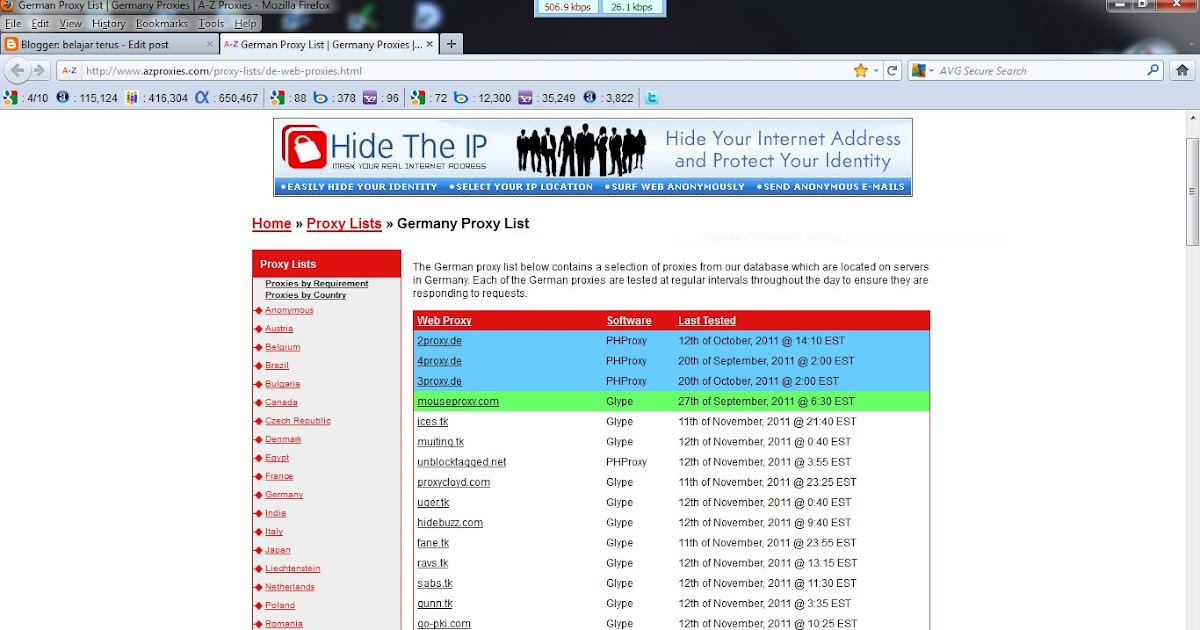The image size is (1200, 630).
Task: Select Germany in the country list
Action: pos(284,495)
